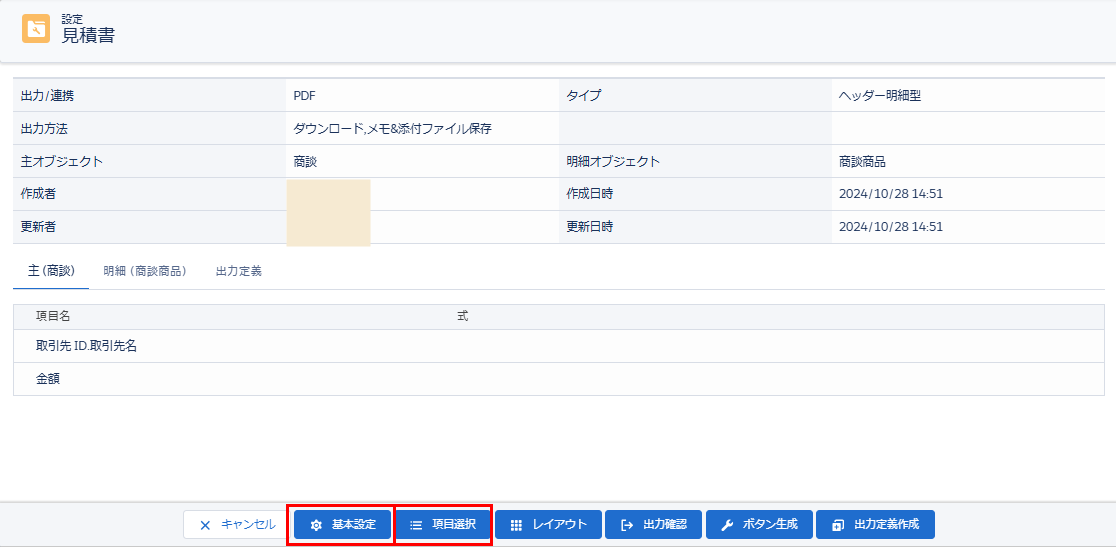
Task: Click the grid icon for レイアウト
Action: tap(516, 525)
